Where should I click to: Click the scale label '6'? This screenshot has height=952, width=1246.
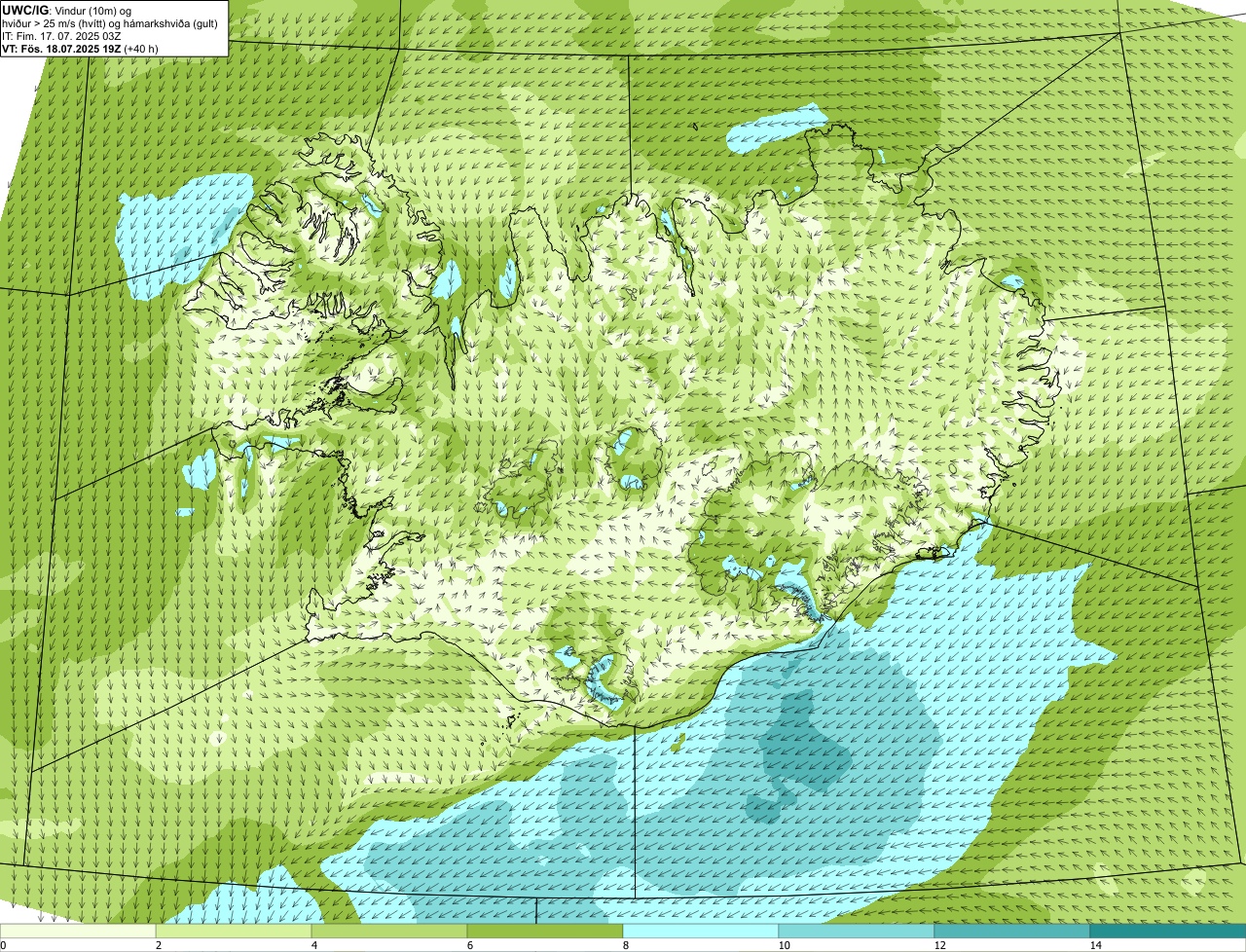coord(470,945)
